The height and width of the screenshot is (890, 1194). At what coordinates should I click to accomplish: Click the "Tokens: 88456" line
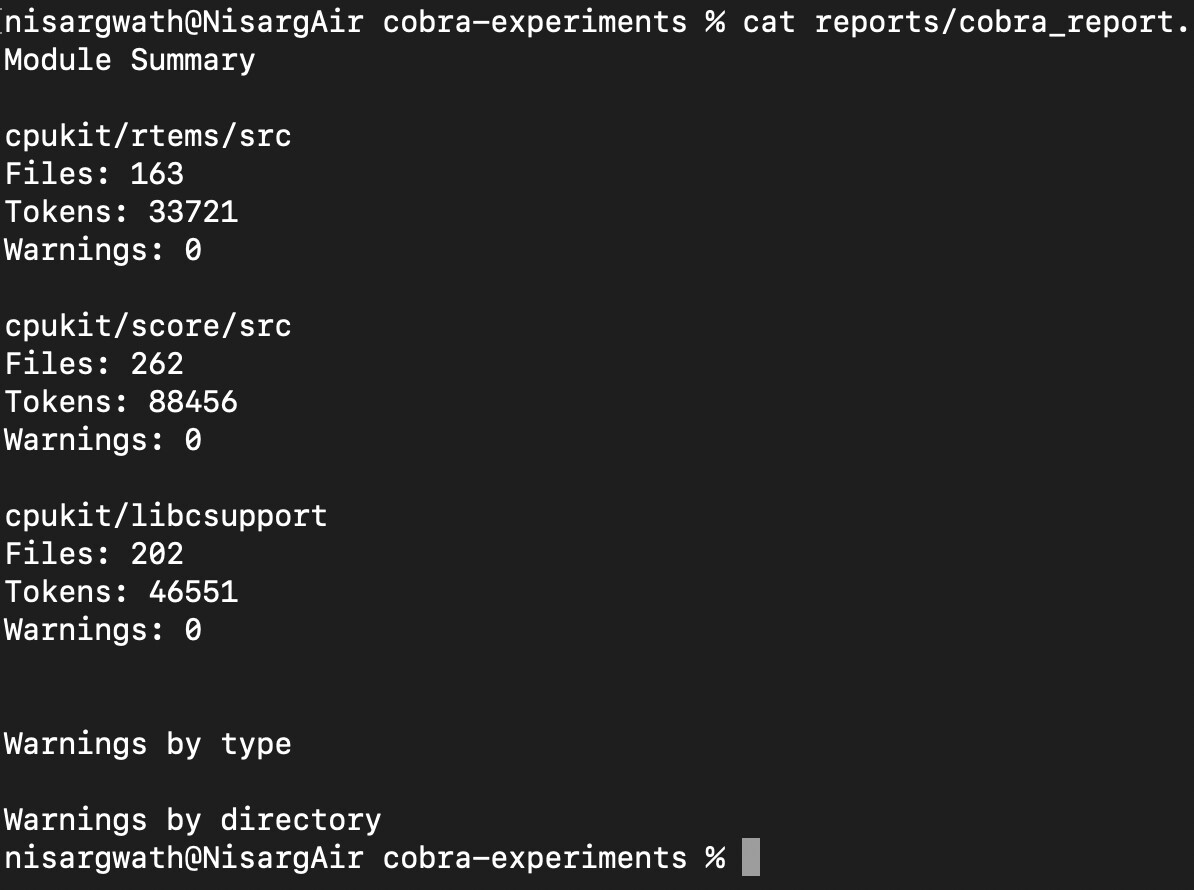click(121, 402)
